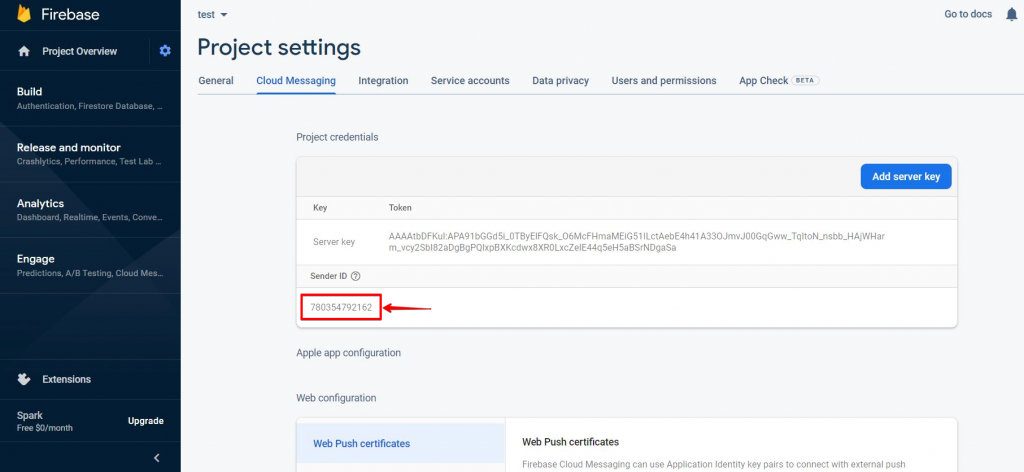Select the Cloud Messaging tab
1024x472 pixels.
pos(296,80)
